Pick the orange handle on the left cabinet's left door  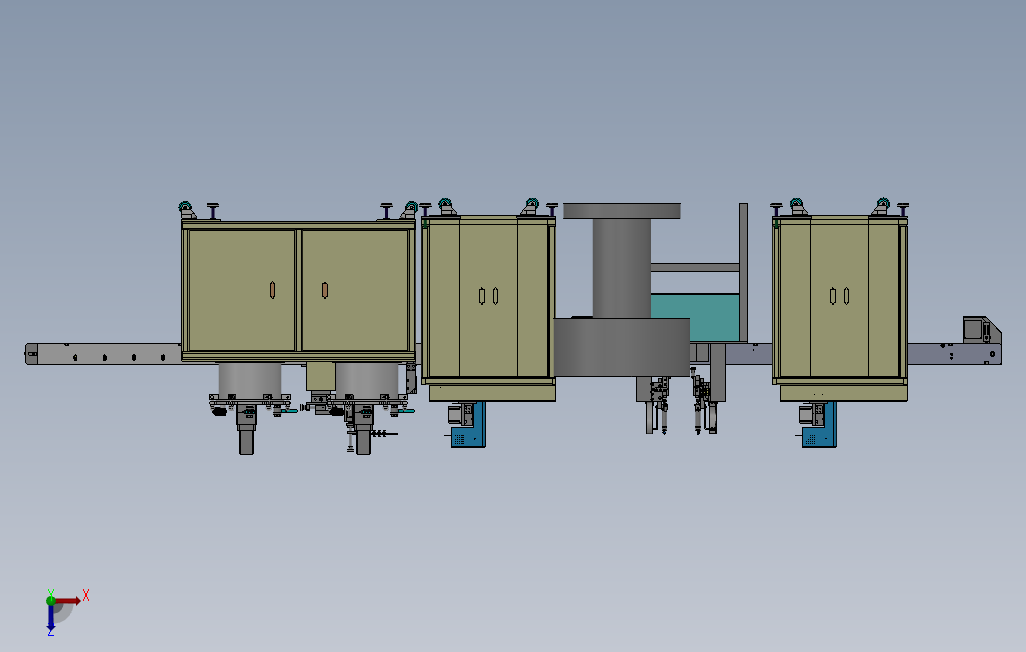[272, 290]
